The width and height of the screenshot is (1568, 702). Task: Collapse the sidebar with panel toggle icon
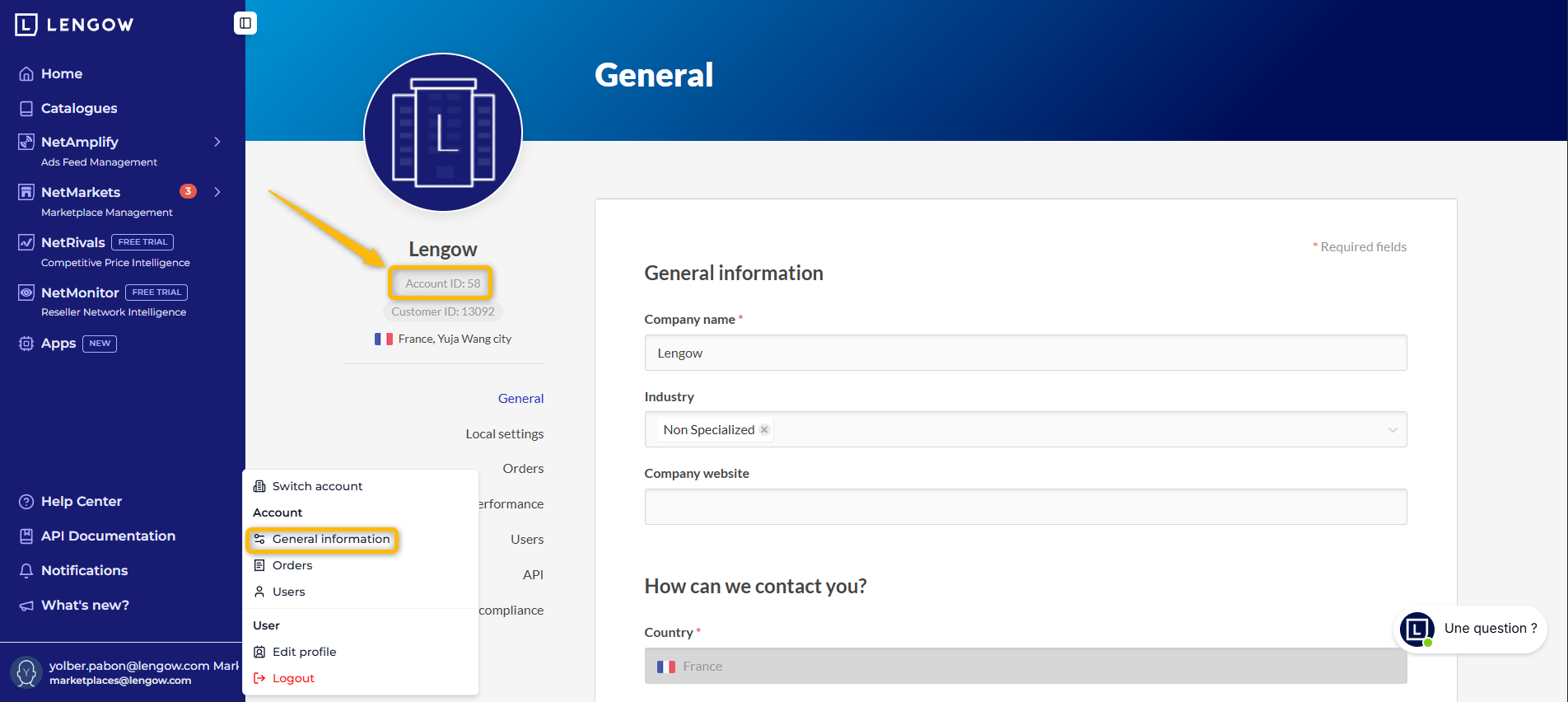tap(245, 23)
